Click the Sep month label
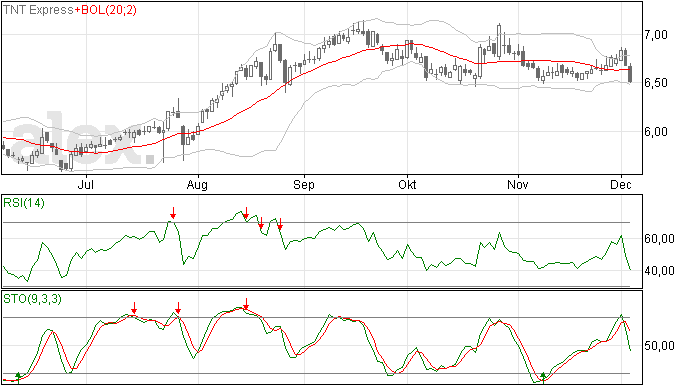Screen dimensions: 690x387 [304, 185]
